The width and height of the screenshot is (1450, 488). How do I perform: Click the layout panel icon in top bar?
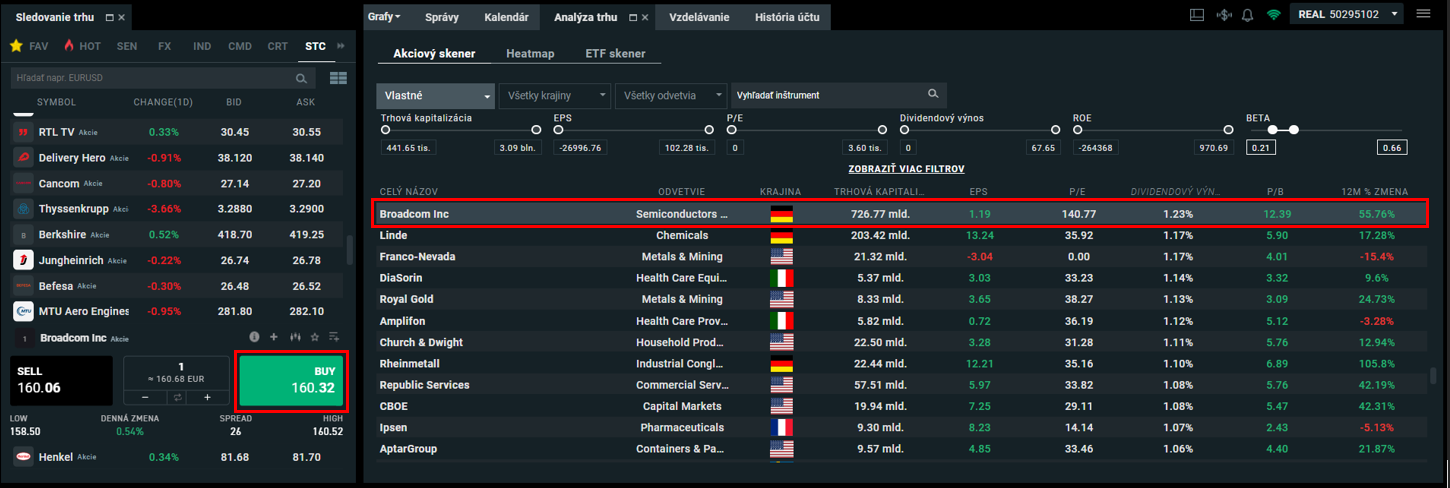(1197, 15)
